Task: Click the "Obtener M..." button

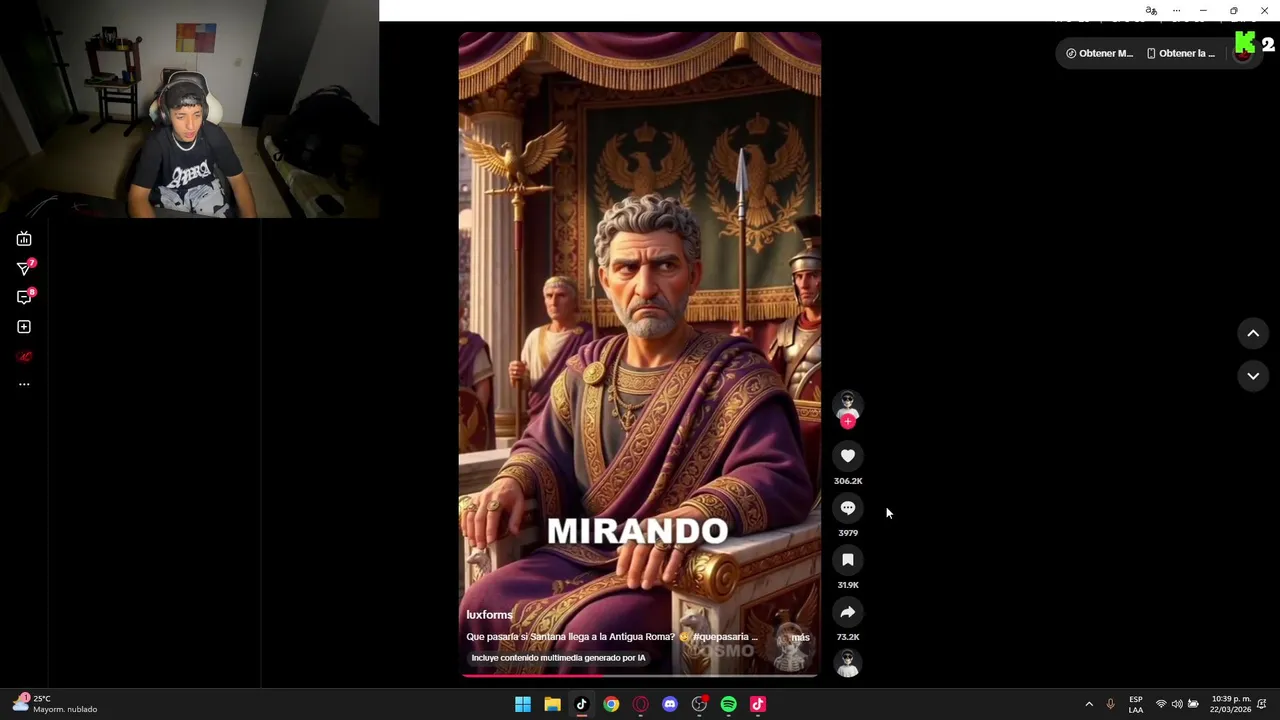Action: 1099,53
